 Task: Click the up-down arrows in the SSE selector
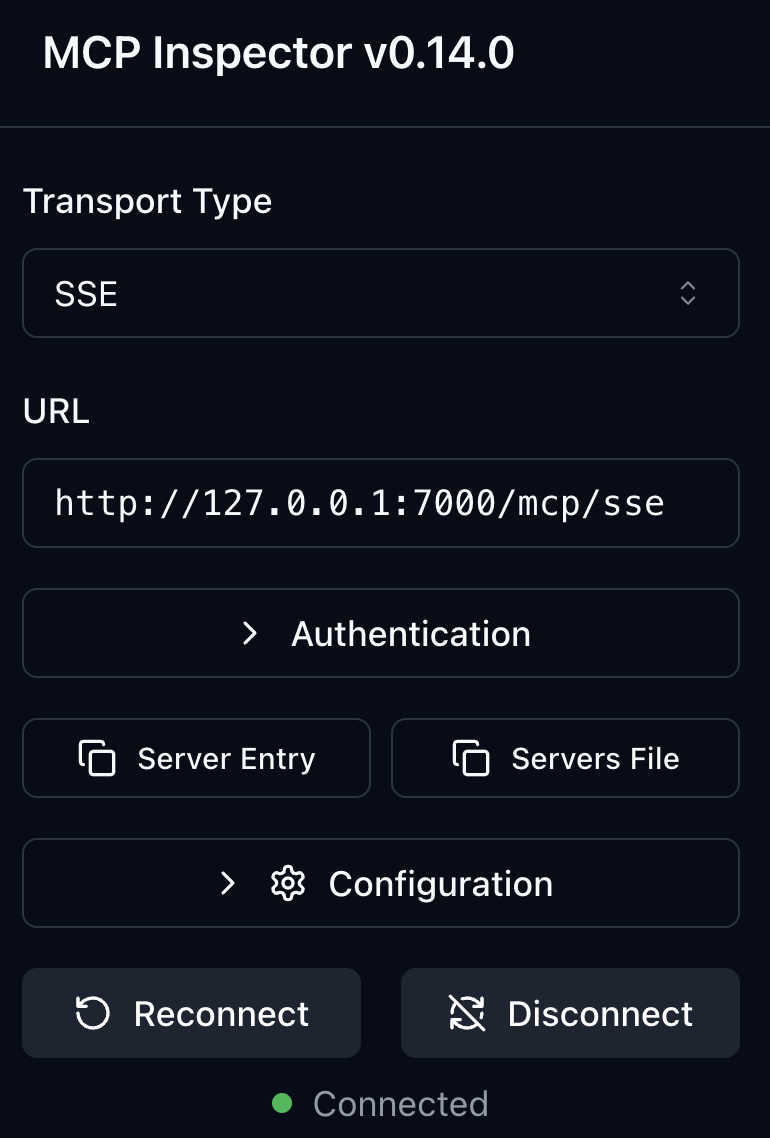[x=688, y=293]
